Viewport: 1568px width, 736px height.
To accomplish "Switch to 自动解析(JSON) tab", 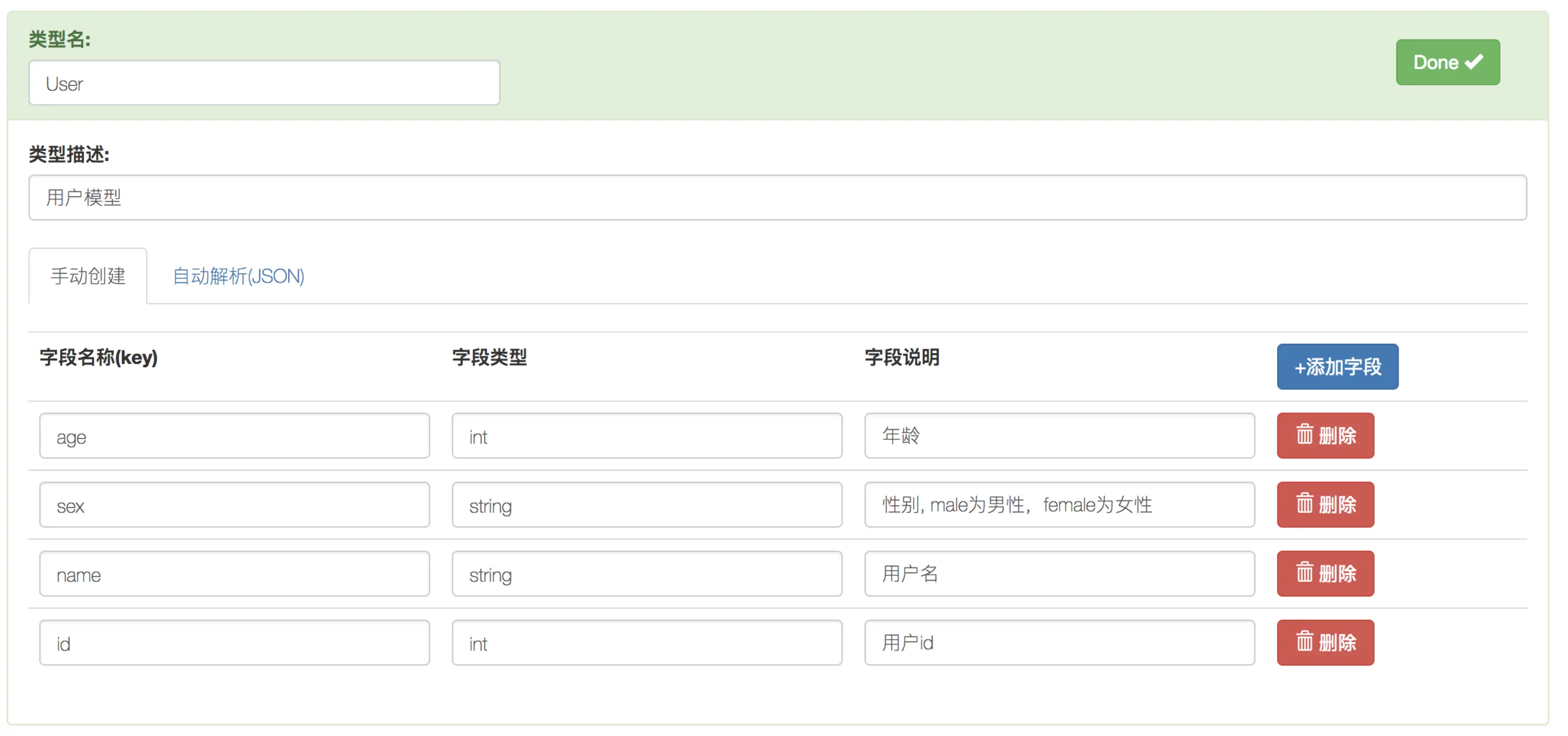I will point(238,276).
